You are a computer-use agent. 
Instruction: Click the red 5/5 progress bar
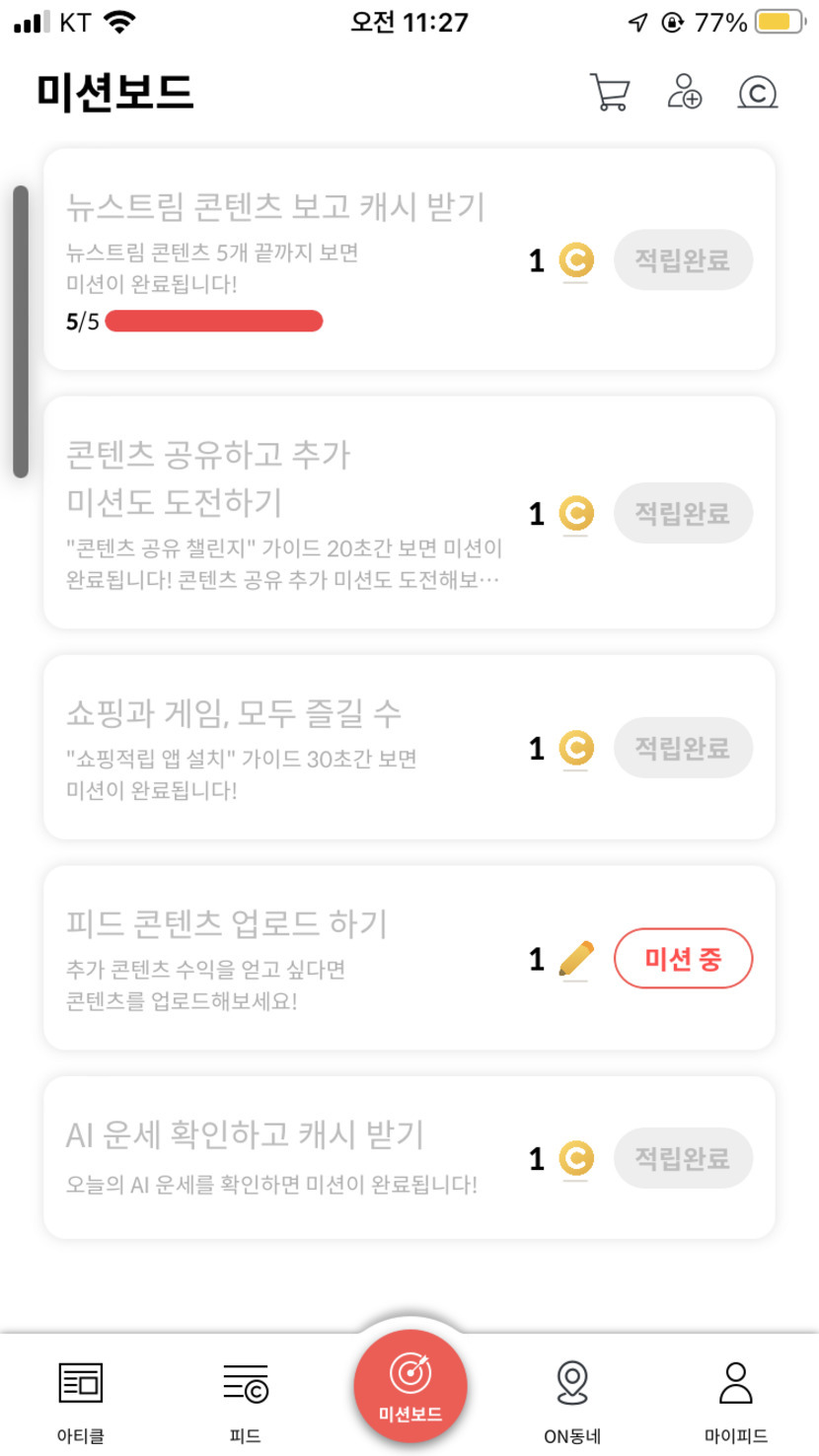pyautogui.click(x=214, y=322)
